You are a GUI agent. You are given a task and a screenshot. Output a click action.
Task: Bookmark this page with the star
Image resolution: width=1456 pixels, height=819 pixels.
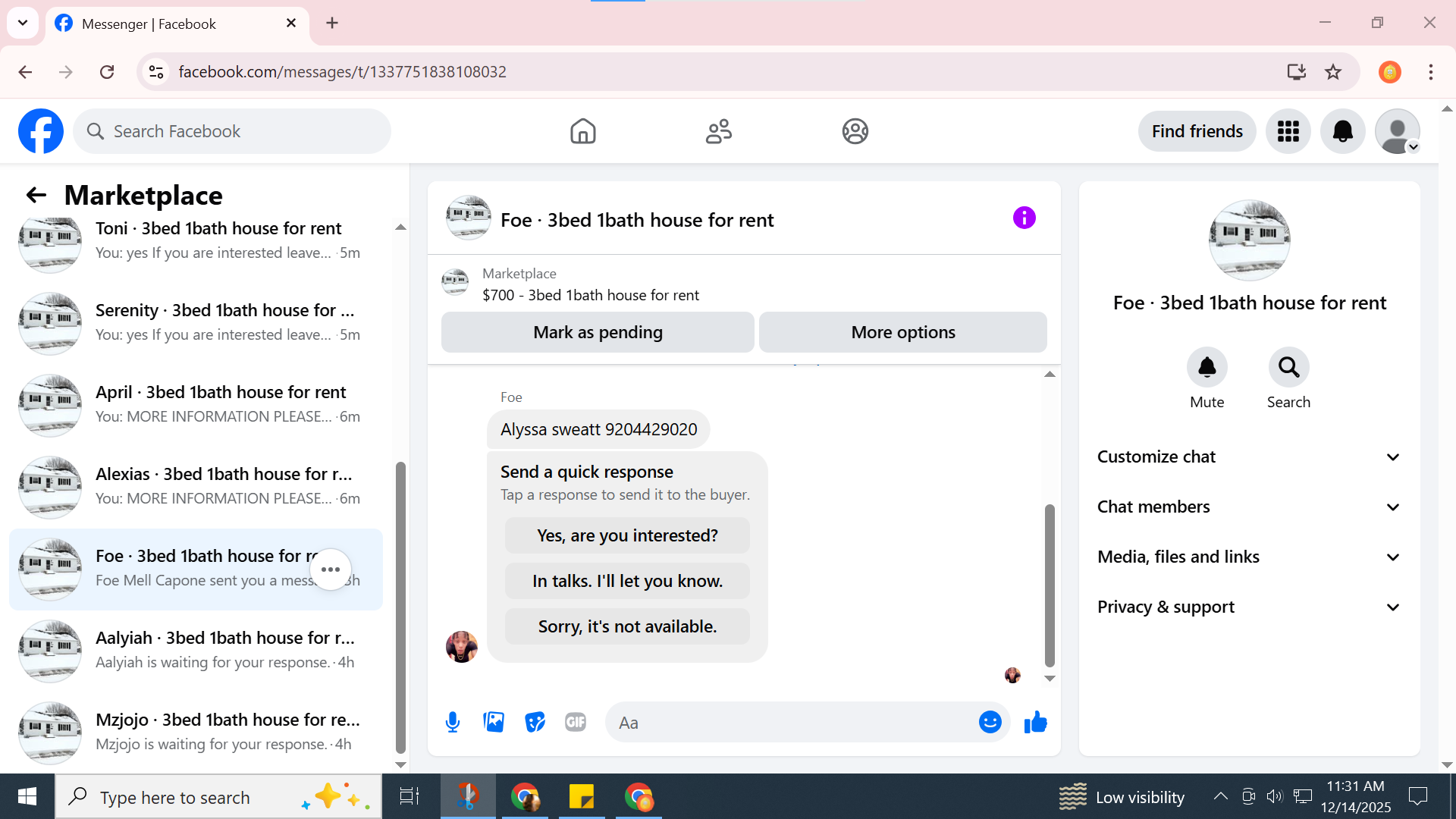[1333, 72]
